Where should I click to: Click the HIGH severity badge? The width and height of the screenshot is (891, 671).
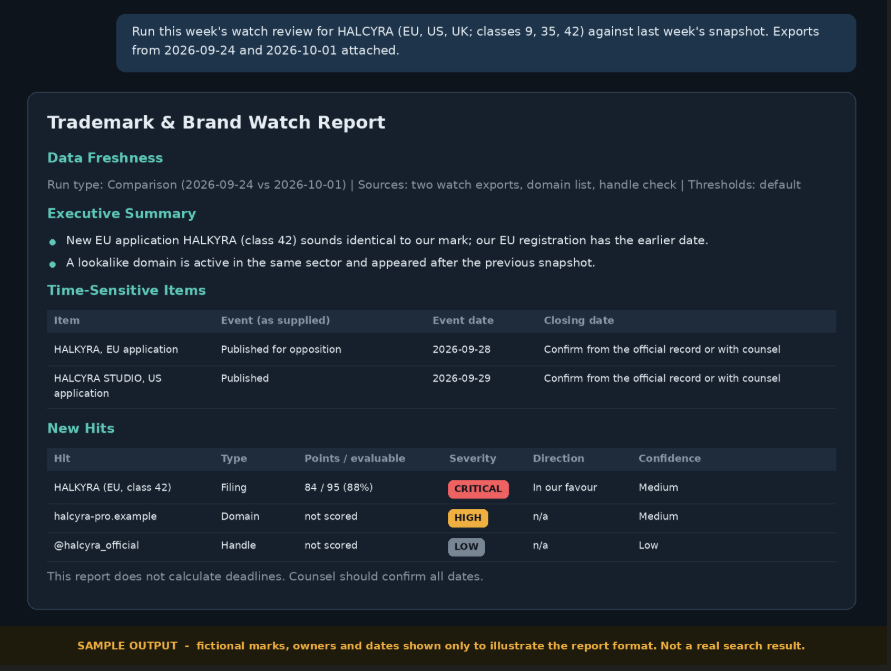[468, 518]
